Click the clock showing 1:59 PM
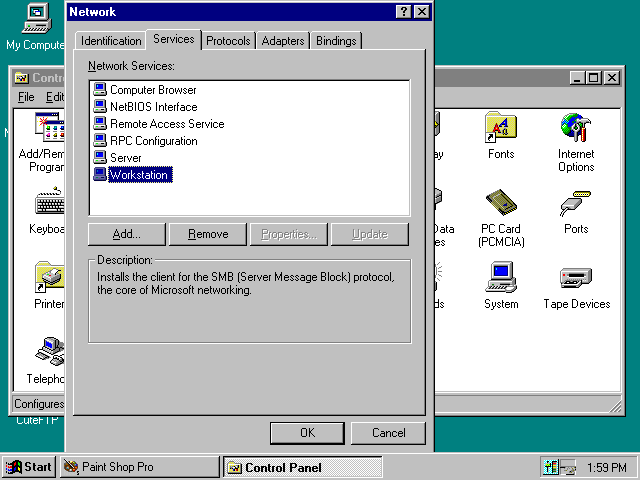The image size is (640, 480). pos(606,467)
